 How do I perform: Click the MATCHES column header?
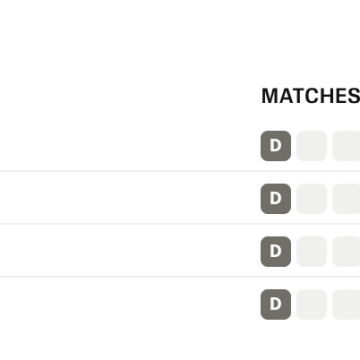[x=311, y=96]
